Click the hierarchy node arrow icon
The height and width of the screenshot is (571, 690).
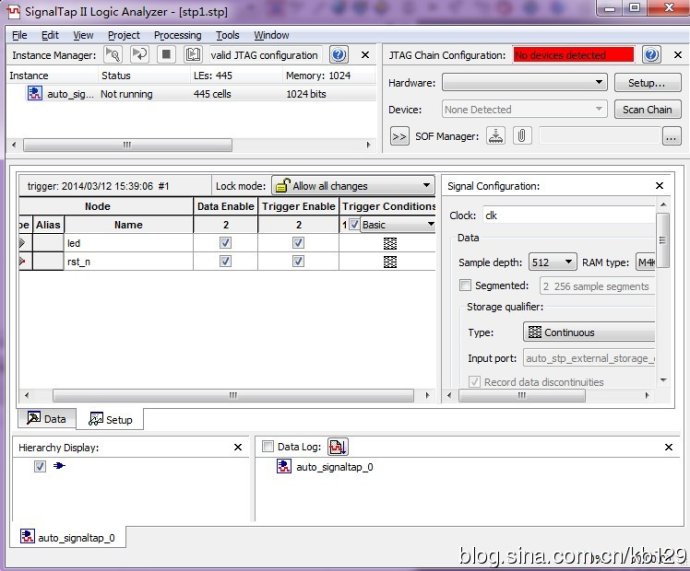click(x=59, y=465)
